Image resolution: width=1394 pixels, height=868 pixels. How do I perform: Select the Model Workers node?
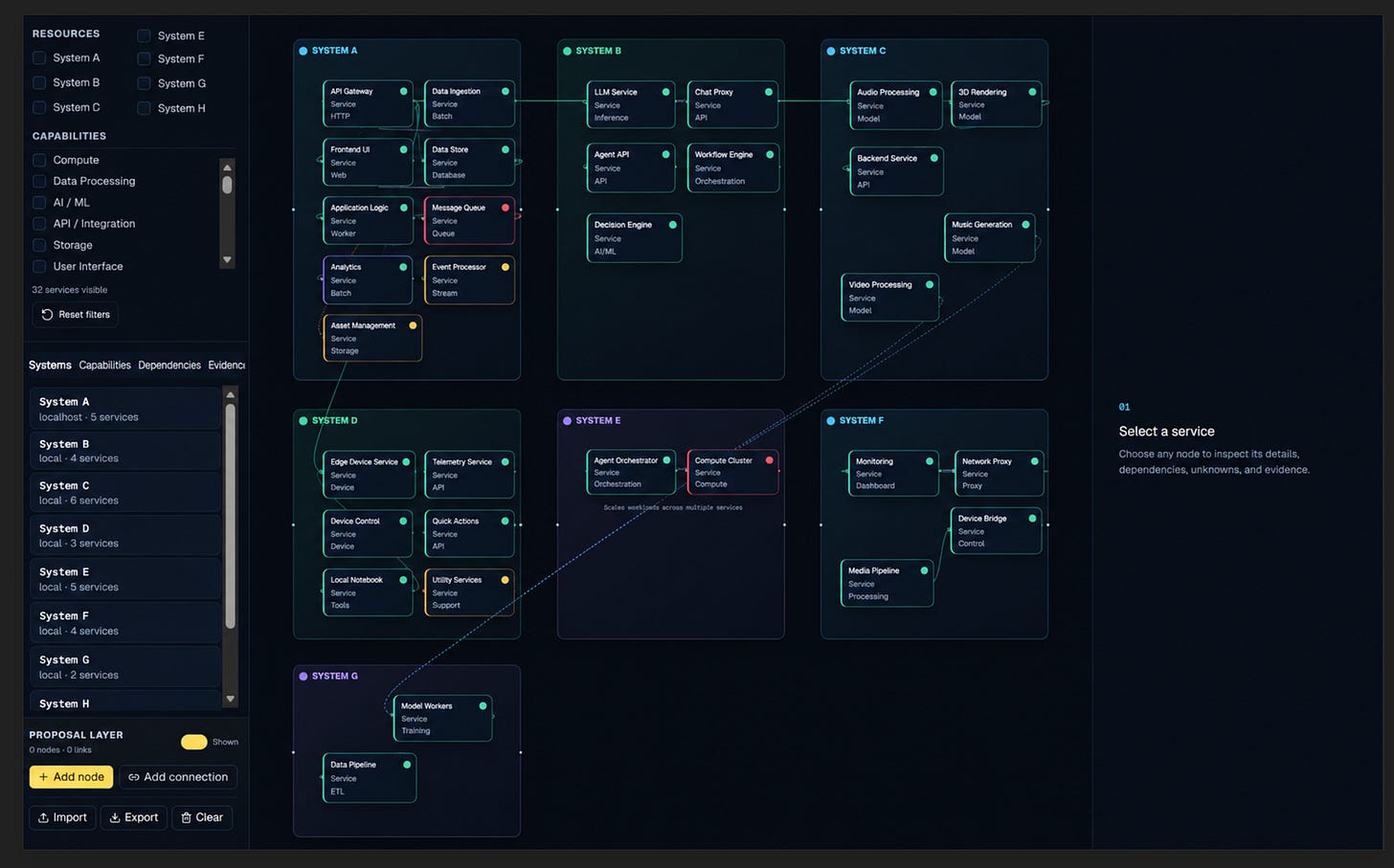[x=442, y=718]
